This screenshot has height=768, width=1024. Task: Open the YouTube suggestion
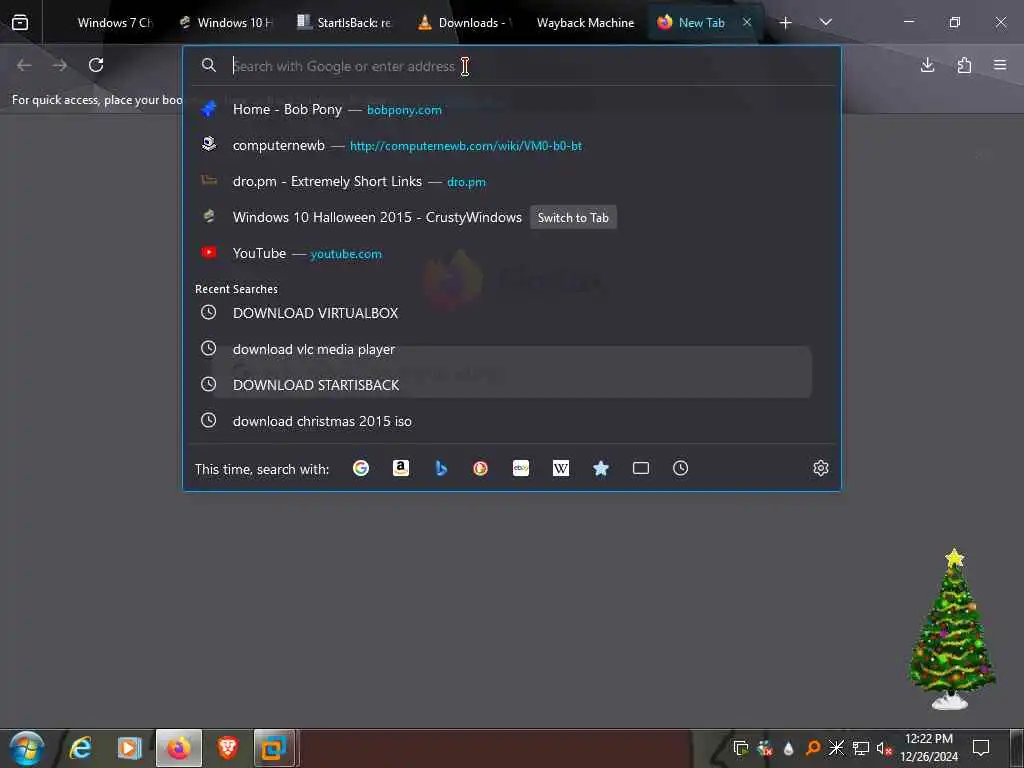pyautogui.click(x=513, y=253)
